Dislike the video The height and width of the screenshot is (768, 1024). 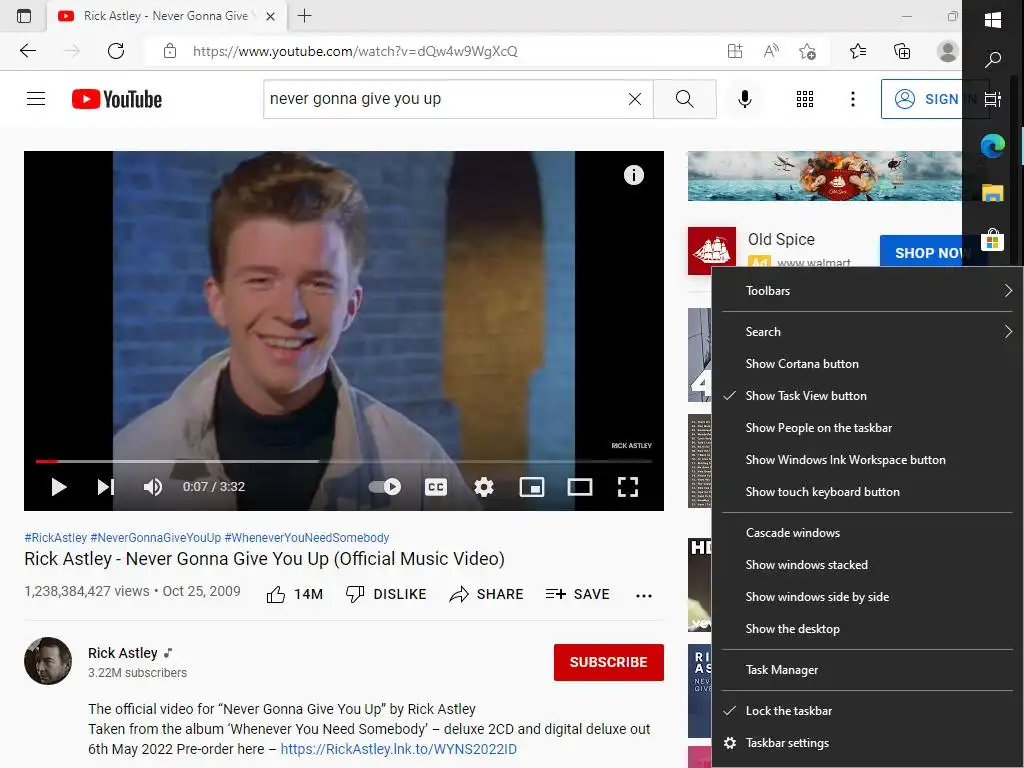point(385,594)
